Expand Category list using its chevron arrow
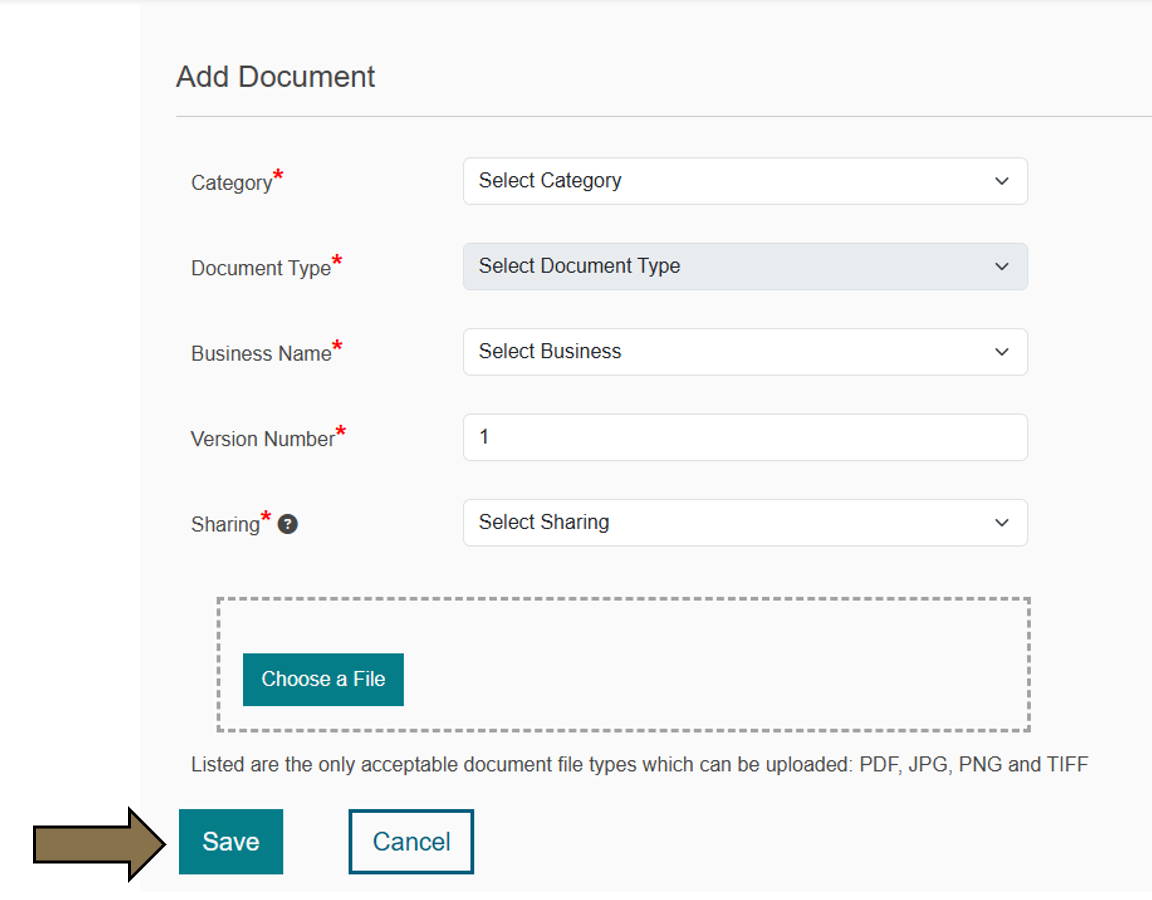 pyautogui.click(x=1002, y=181)
